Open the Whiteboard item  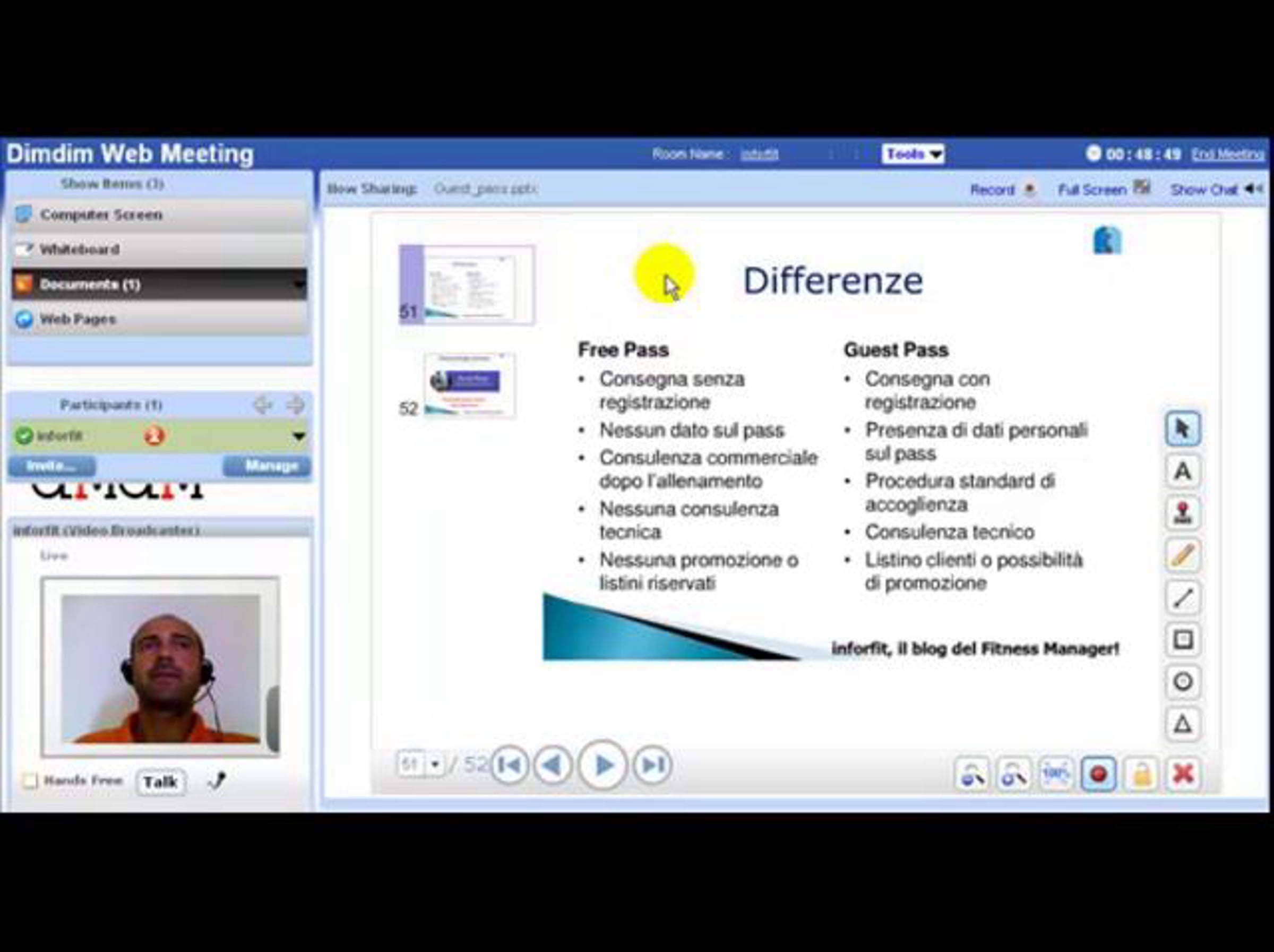(80, 250)
